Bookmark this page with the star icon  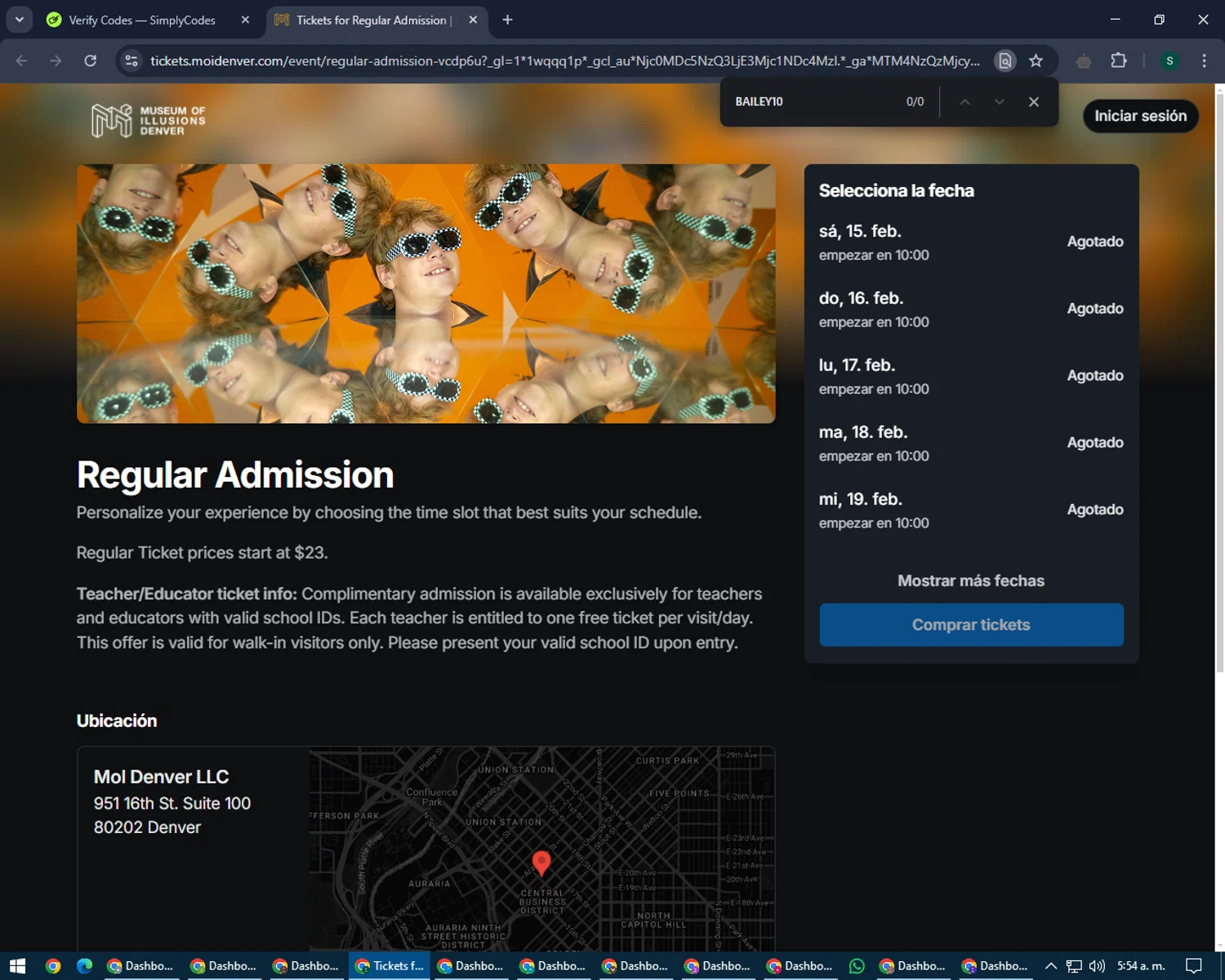(1036, 60)
